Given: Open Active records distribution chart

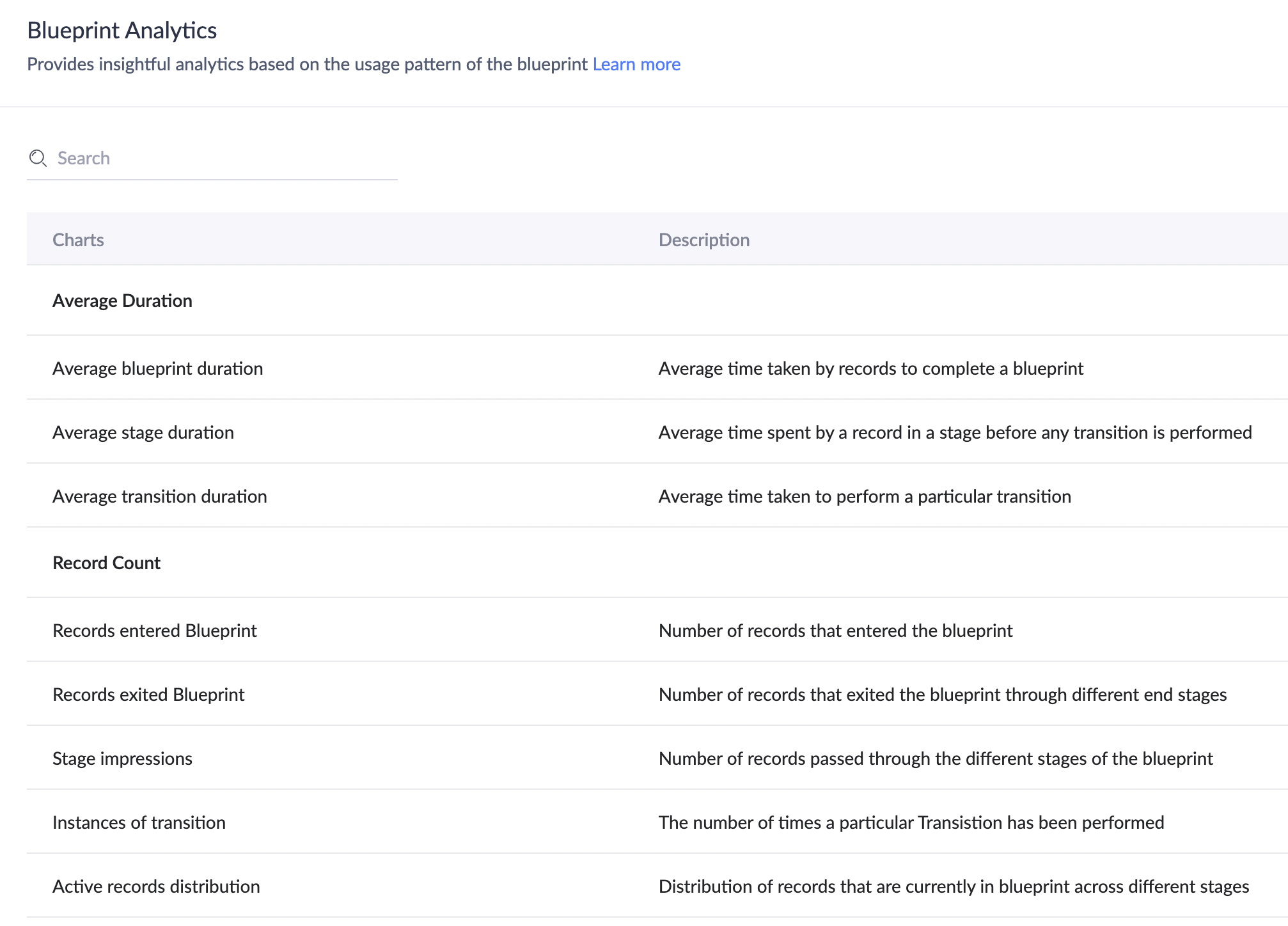Looking at the screenshot, I should pyautogui.click(x=156, y=886).
